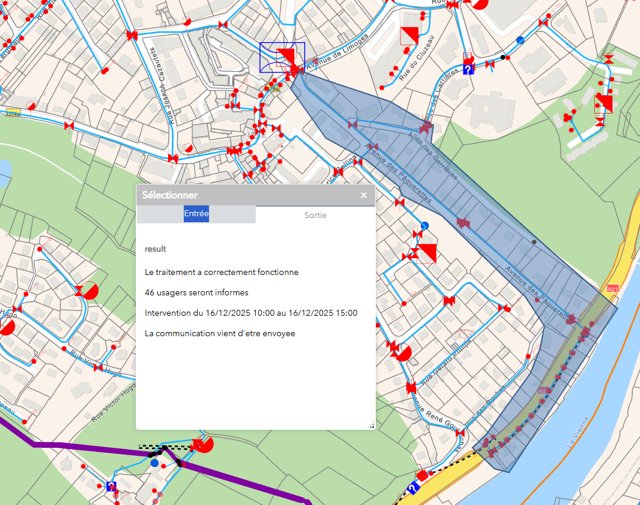Click the blue circle point at top right
The image size is (640, 505).
[520, 41]
